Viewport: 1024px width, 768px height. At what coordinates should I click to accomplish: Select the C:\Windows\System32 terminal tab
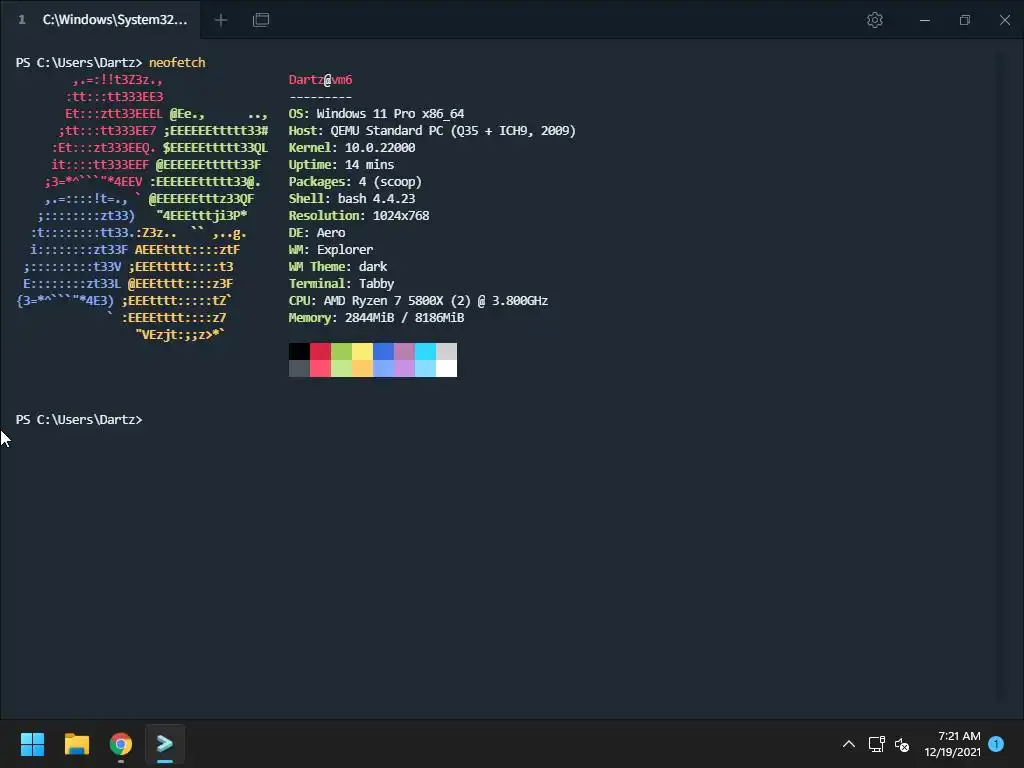[101, 20]
